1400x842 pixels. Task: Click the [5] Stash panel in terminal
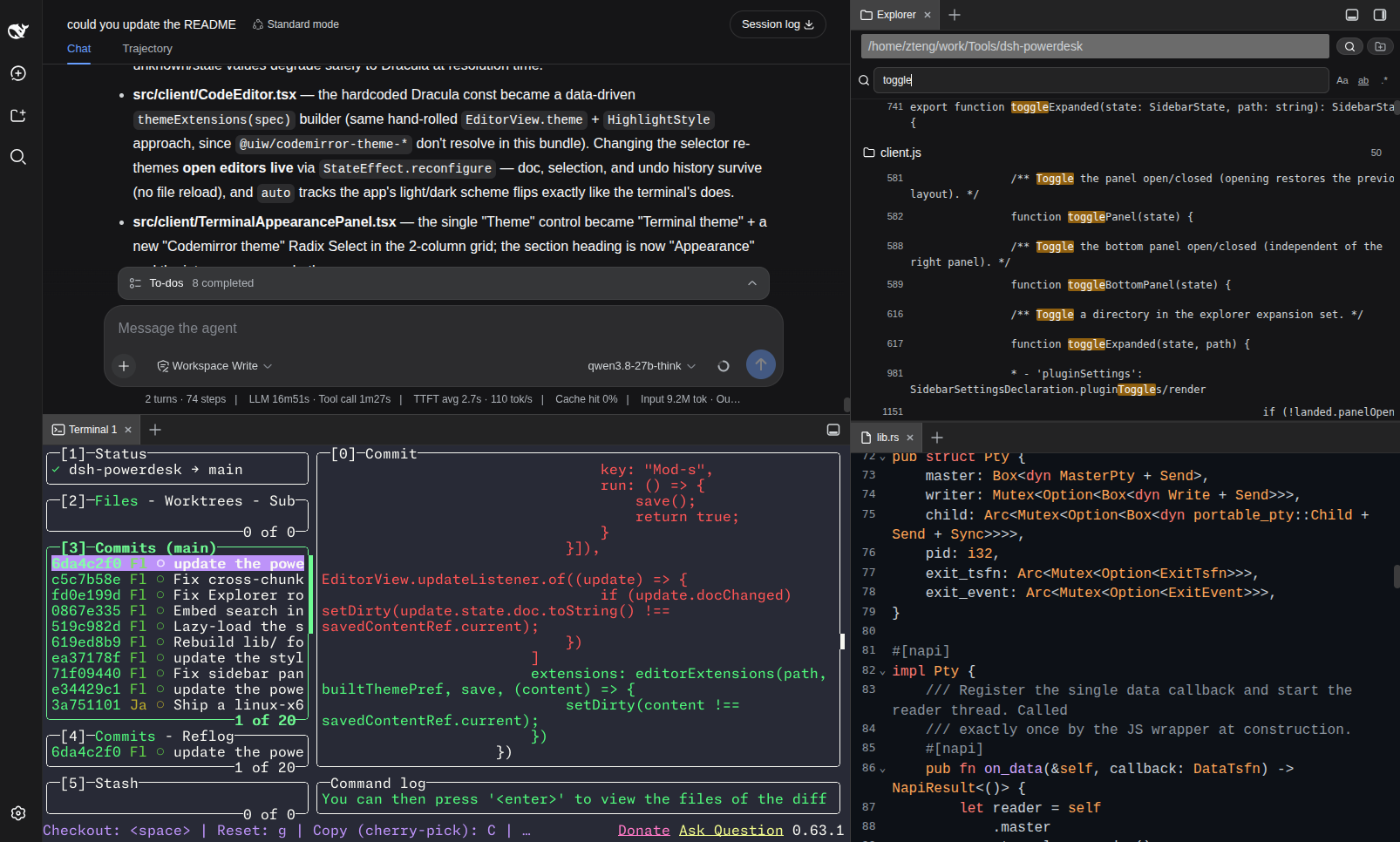(x=177, y=798)
